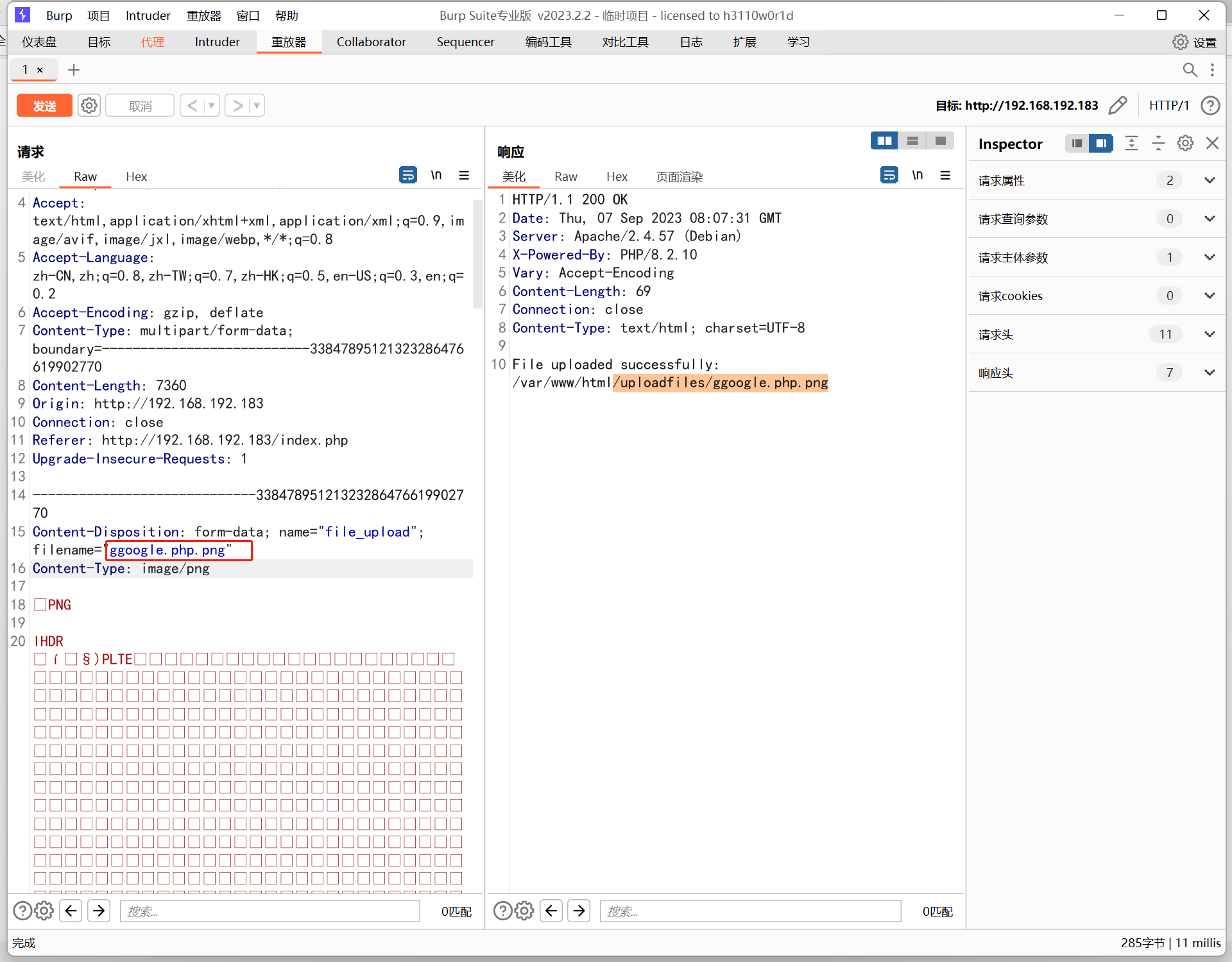Open the 项目 project menu

[x=99, y=15]
